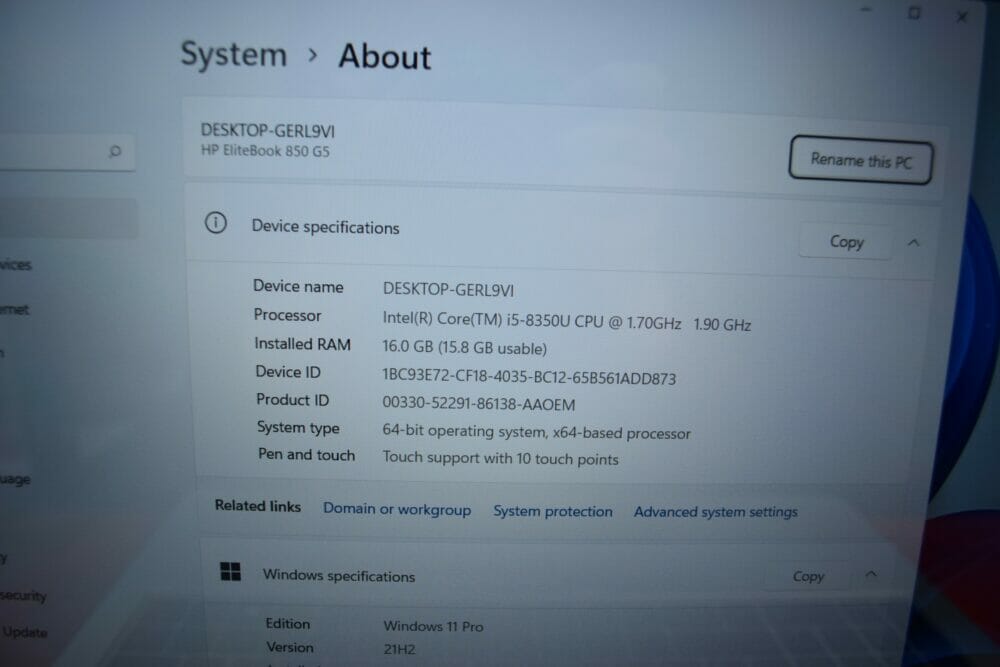Click the magnifier icon in the search box
The height and width of the screenshot is (667, 1000).
115,151
